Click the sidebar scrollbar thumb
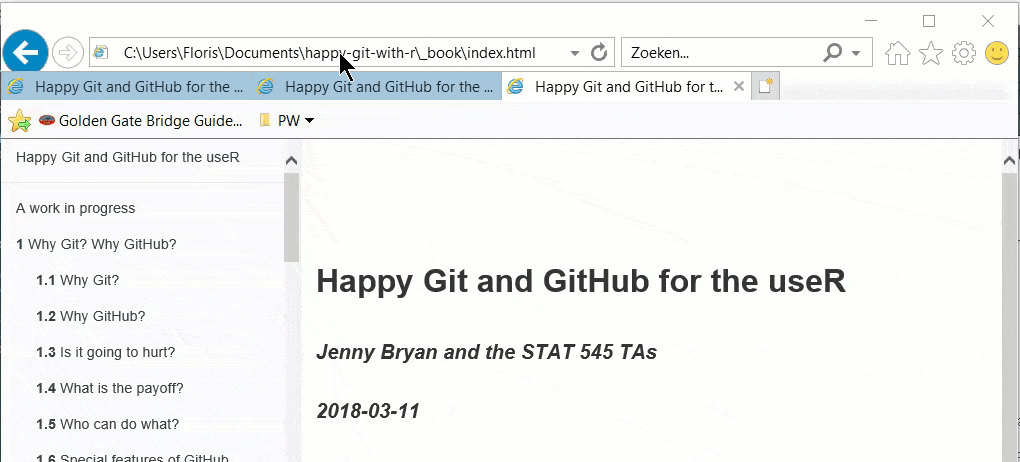This screenshot has height=462, width=1020. pyautogui.click(x=291, y=217)
